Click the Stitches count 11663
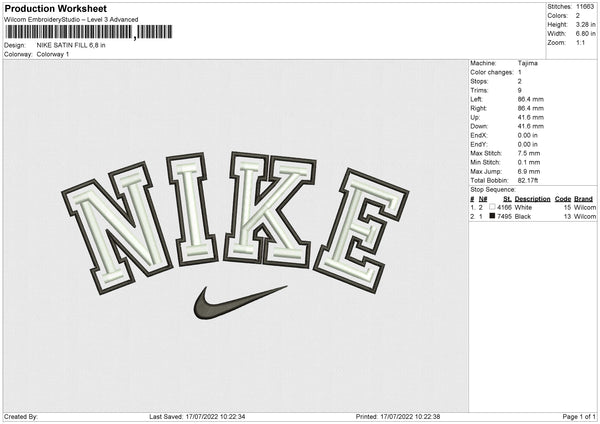This screenshot has height=424, width=600. coord(585,7)
